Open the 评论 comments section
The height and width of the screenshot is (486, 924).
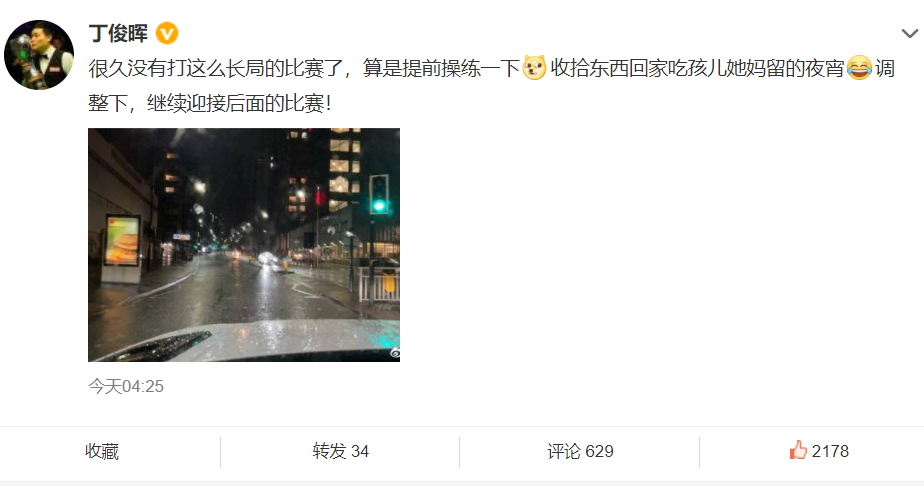[580, 451]
